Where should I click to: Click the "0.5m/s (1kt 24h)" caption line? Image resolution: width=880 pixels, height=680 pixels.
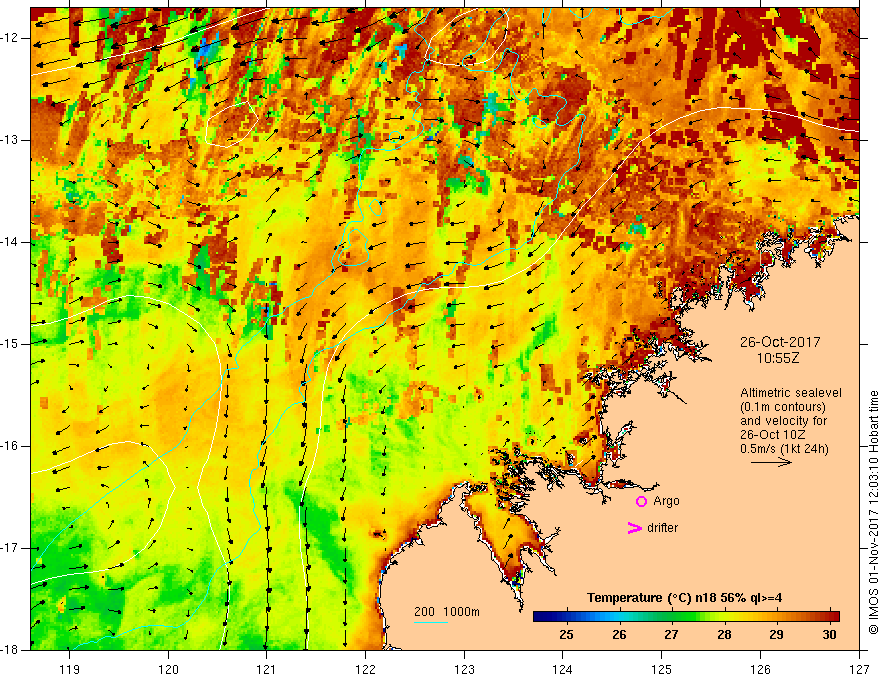[x=784, y=448]
